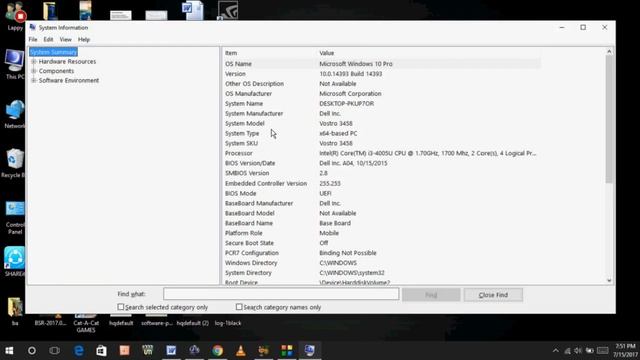Screen dimensions: 640x360
Task: Open the File menu
Action: click(33, 40)
